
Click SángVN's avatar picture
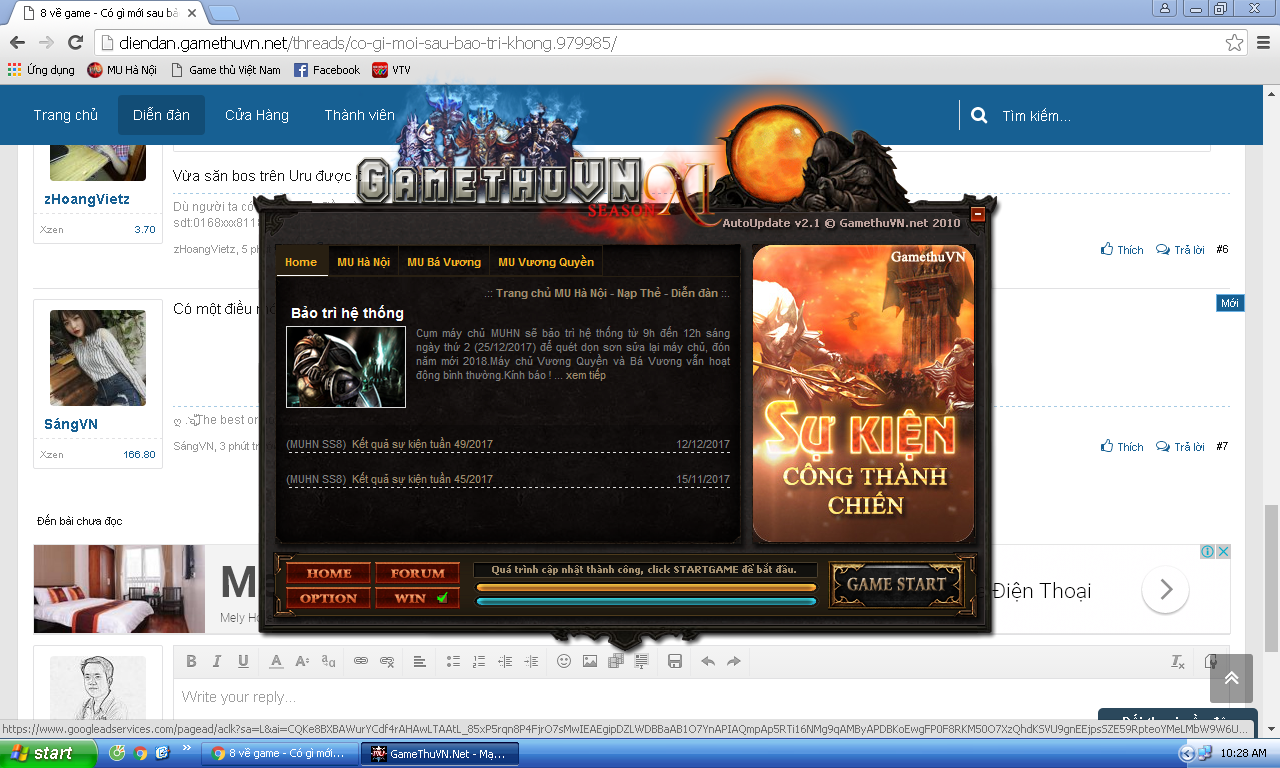(98, 357)
